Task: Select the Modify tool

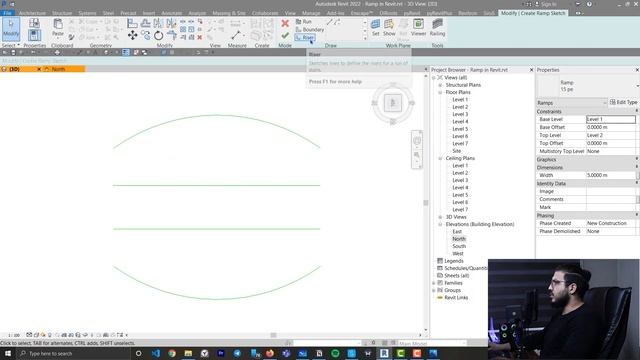Action: (x=11, y=29)
